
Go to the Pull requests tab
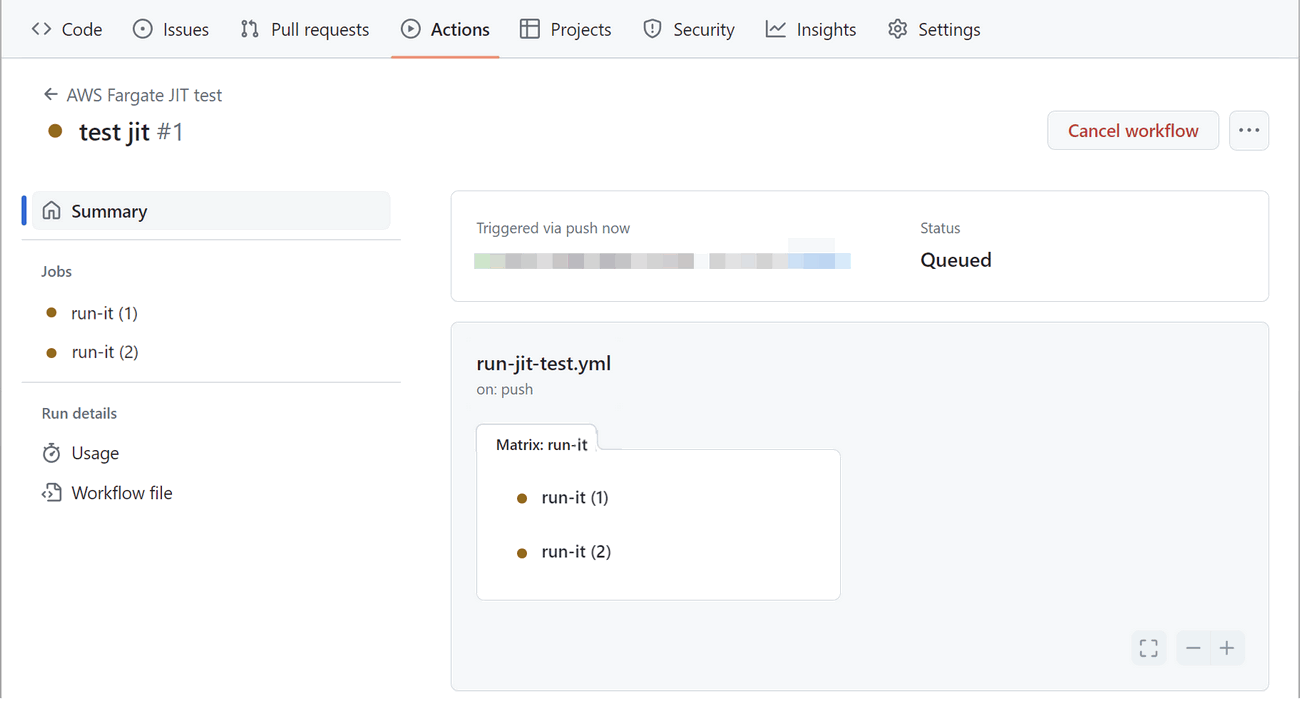click(305, 29)
